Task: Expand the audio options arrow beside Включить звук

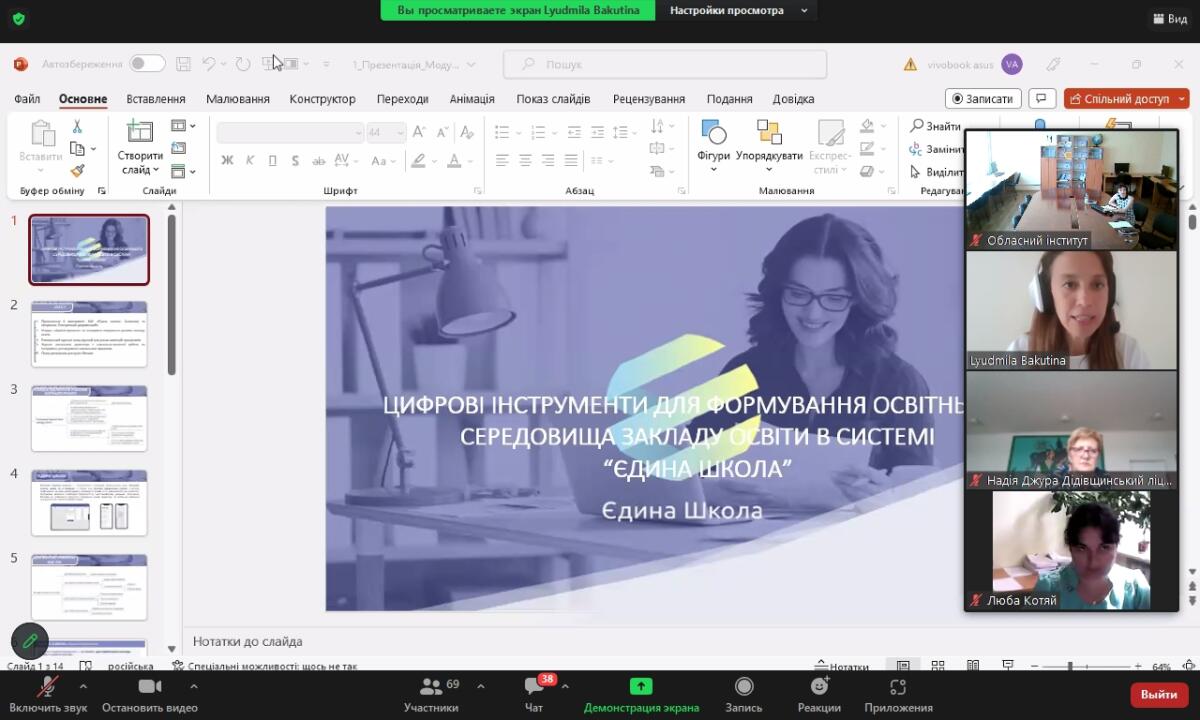Action: tap(83, 687)
